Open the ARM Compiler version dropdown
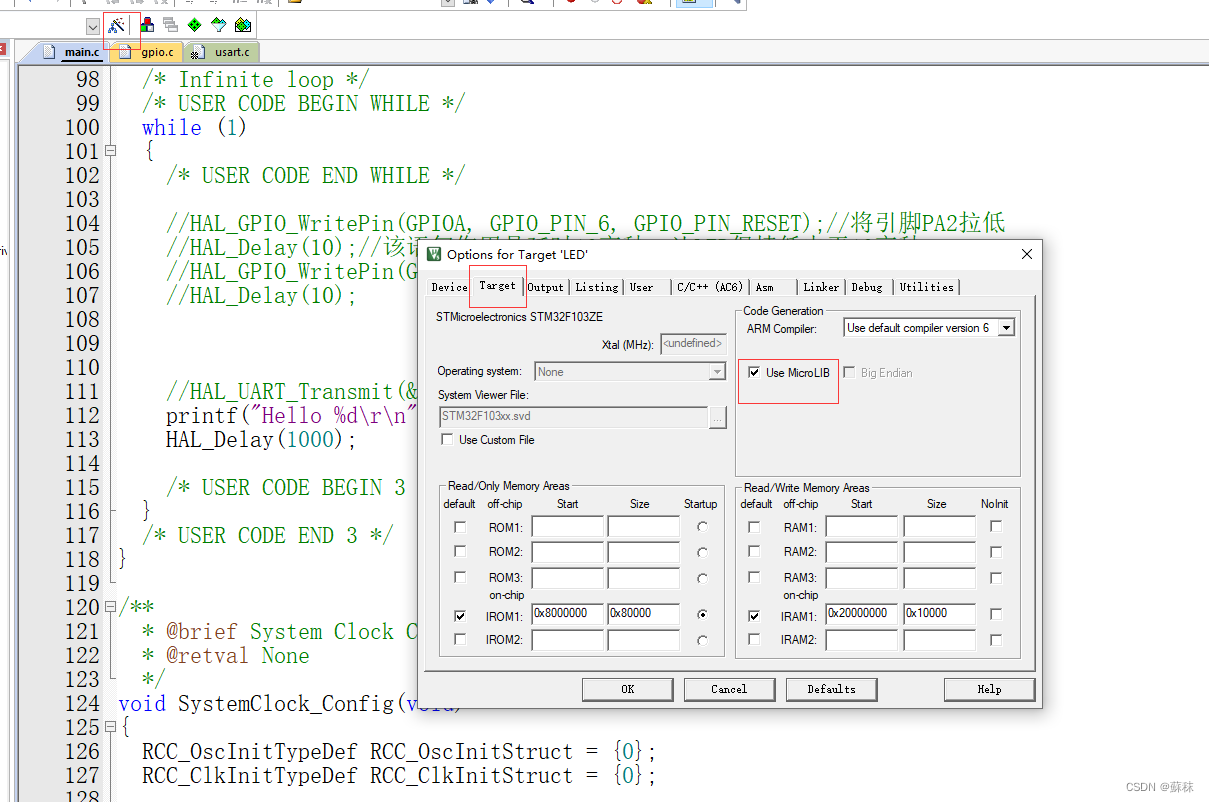The width and height of the screenshot is (1209, 802). (1006, 328)
